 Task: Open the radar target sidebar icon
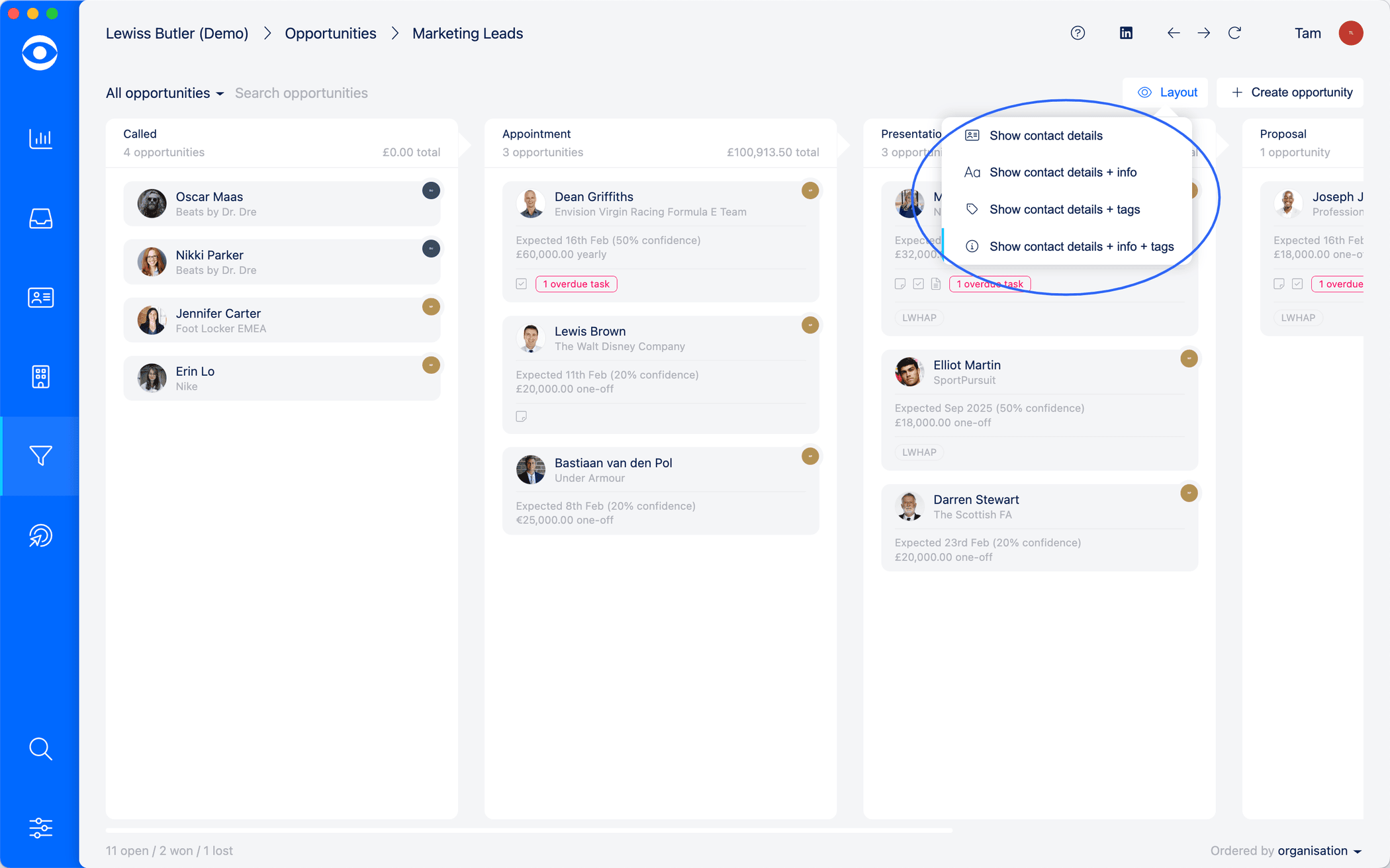[x=40, y=535]
